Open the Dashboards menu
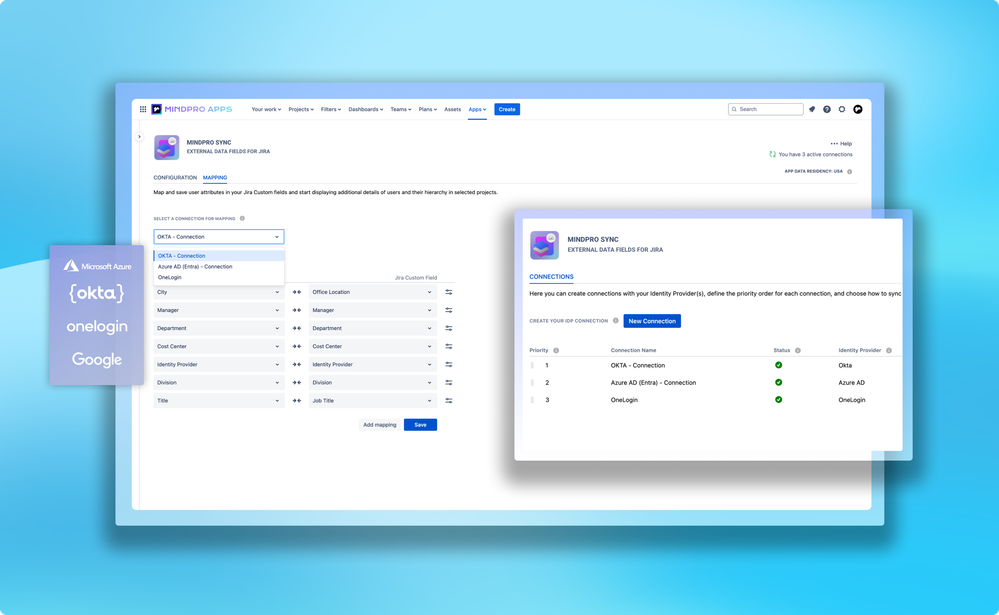999x615 pixels. click(x=366, y=109)
